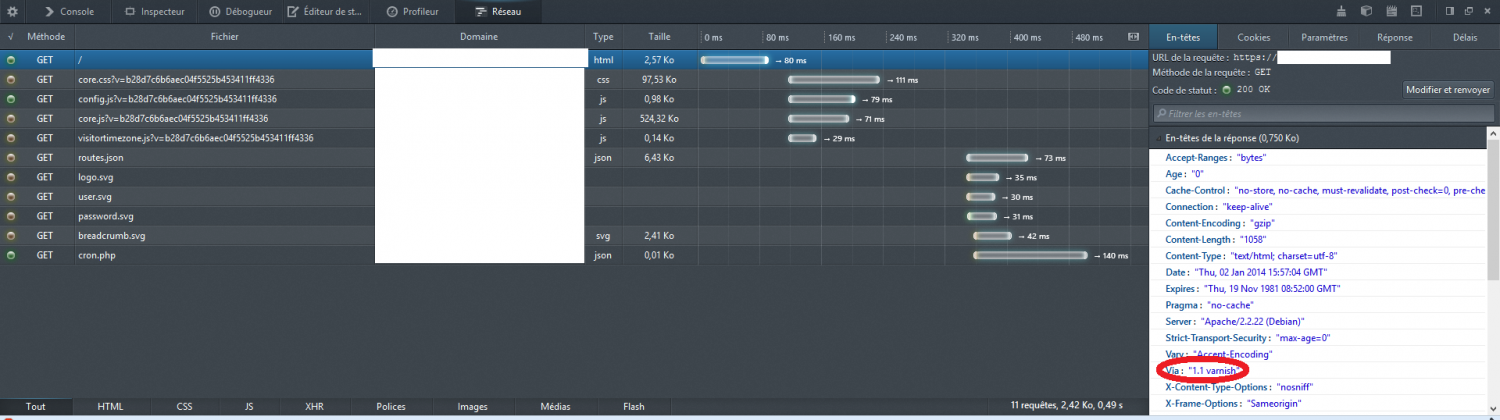Screen dimensions: 1500x420
Task: Dock developer tools to the side
Action: (1448, 12)
